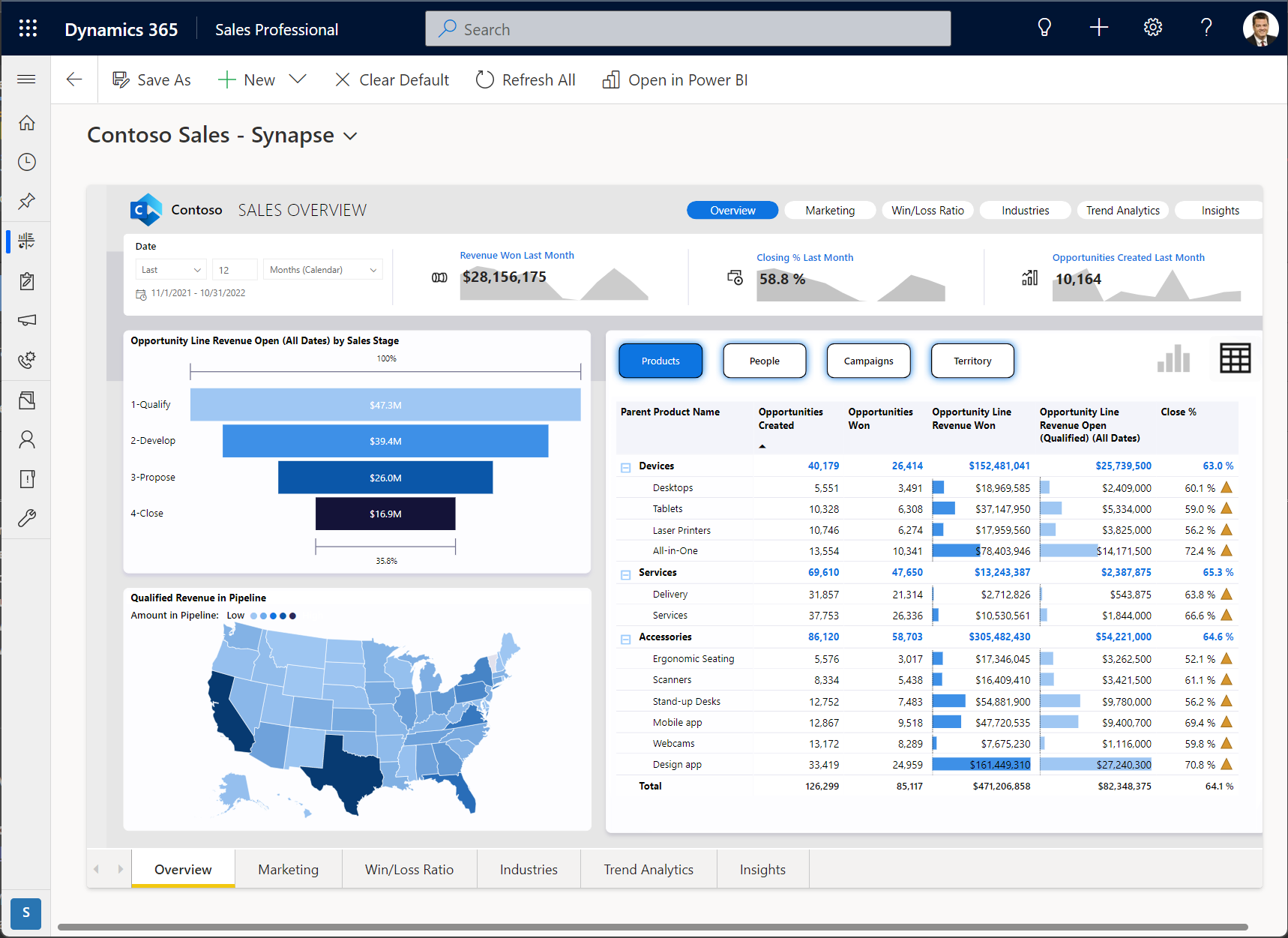Click the horizontal scrollbar at bottom
The height and width of the screenshot is (938, 1288).
pos(652,928)
